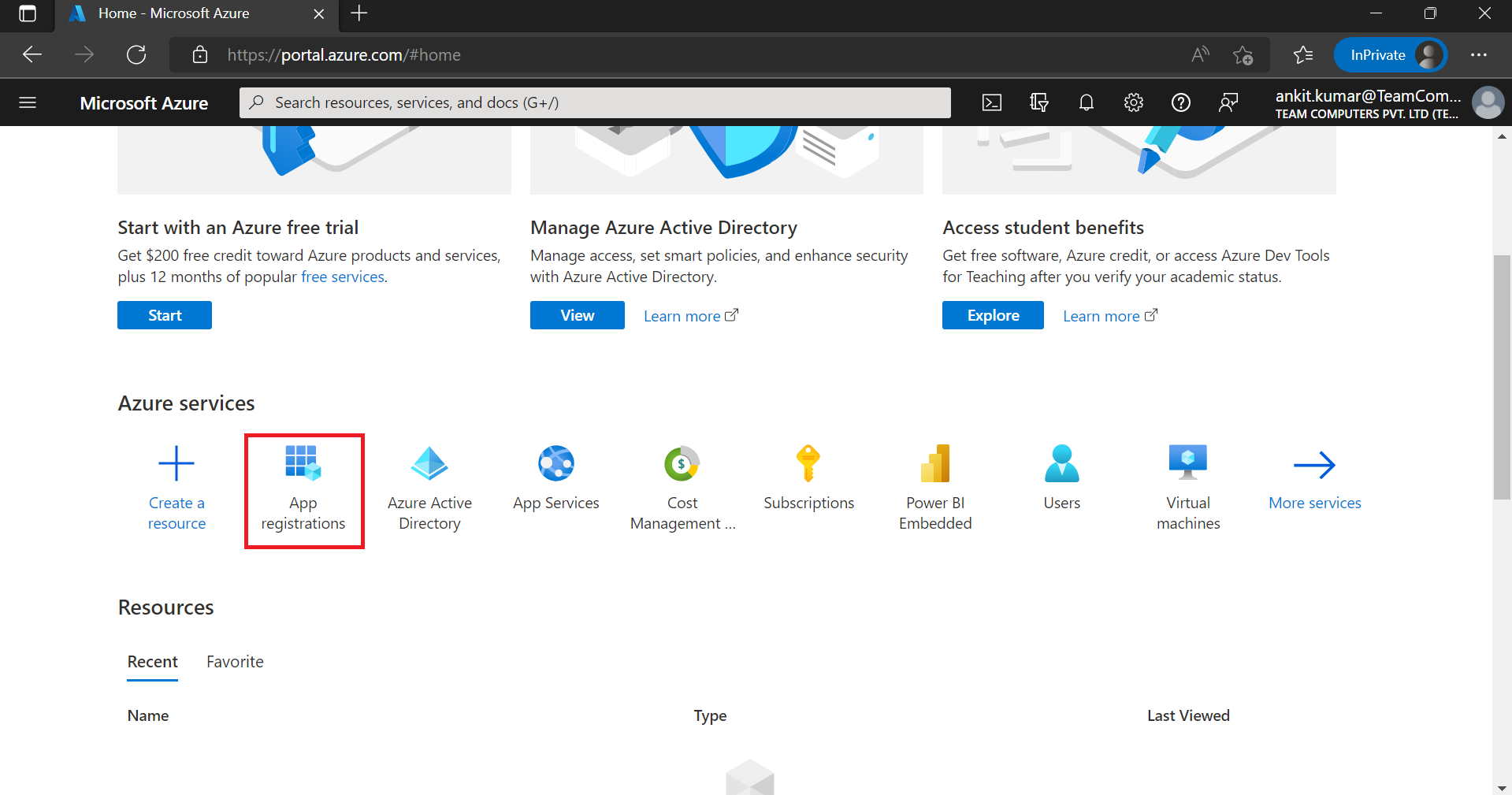
Task: Select the Home - Microsoft Azure browser tab
Action: [x=197, y=14]
